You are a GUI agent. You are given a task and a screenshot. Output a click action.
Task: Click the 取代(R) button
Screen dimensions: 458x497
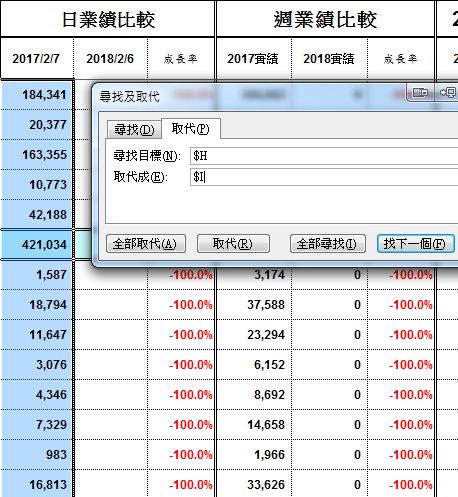tap(233, 244)
